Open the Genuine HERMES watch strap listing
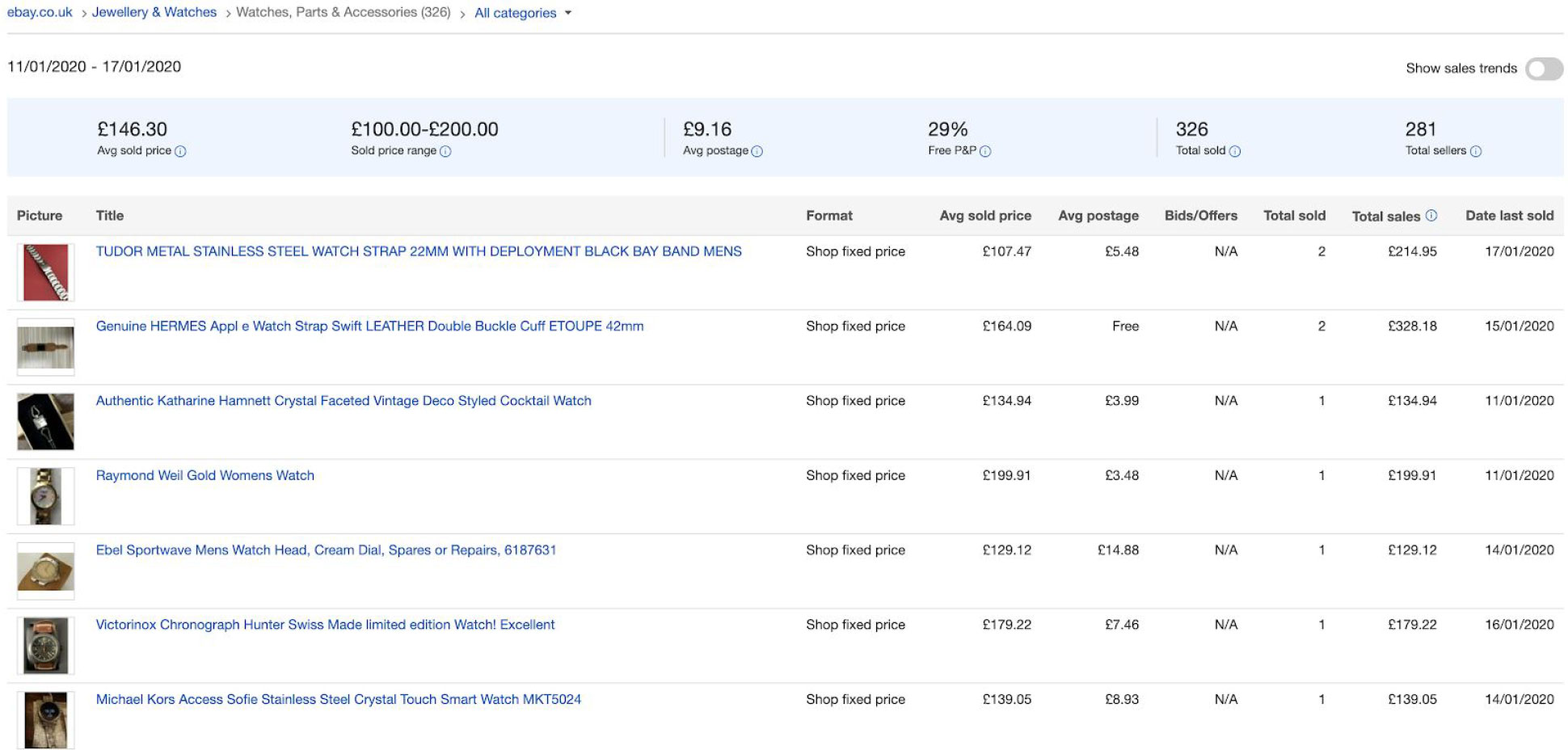1568x750 pixels. 370,327
